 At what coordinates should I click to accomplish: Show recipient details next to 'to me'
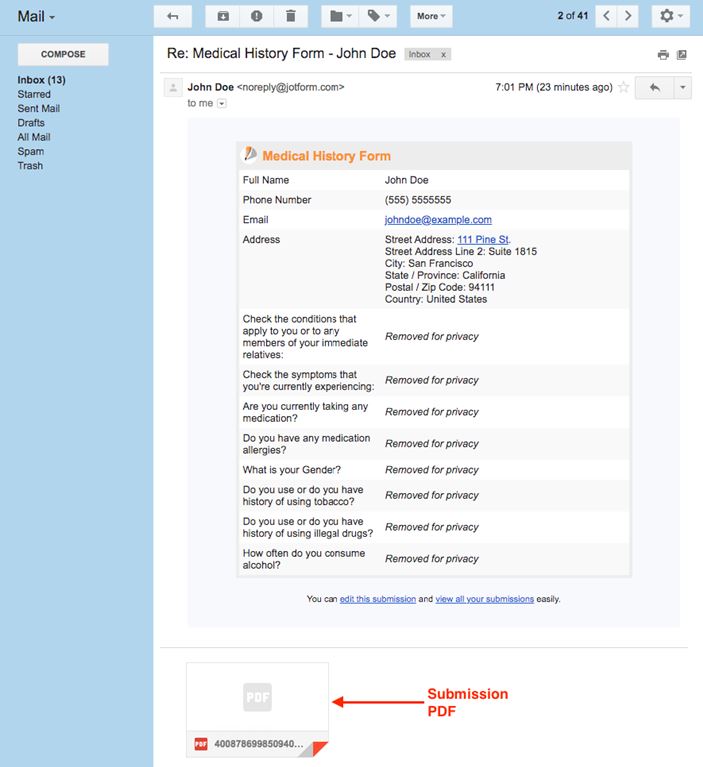click(222, 103)
